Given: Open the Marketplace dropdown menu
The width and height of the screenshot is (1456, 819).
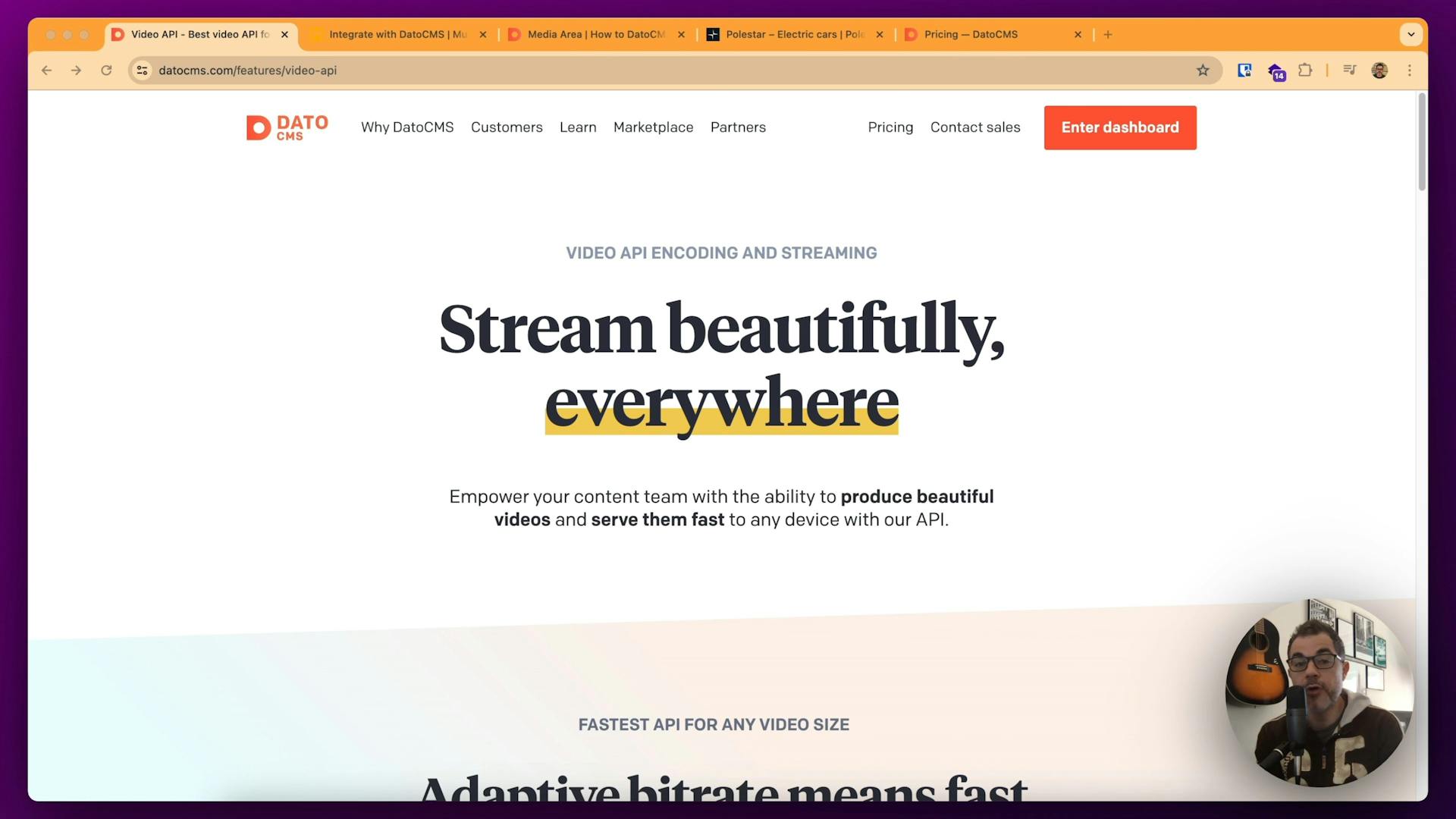Looking at the screenshot, I should click(653, 128).
